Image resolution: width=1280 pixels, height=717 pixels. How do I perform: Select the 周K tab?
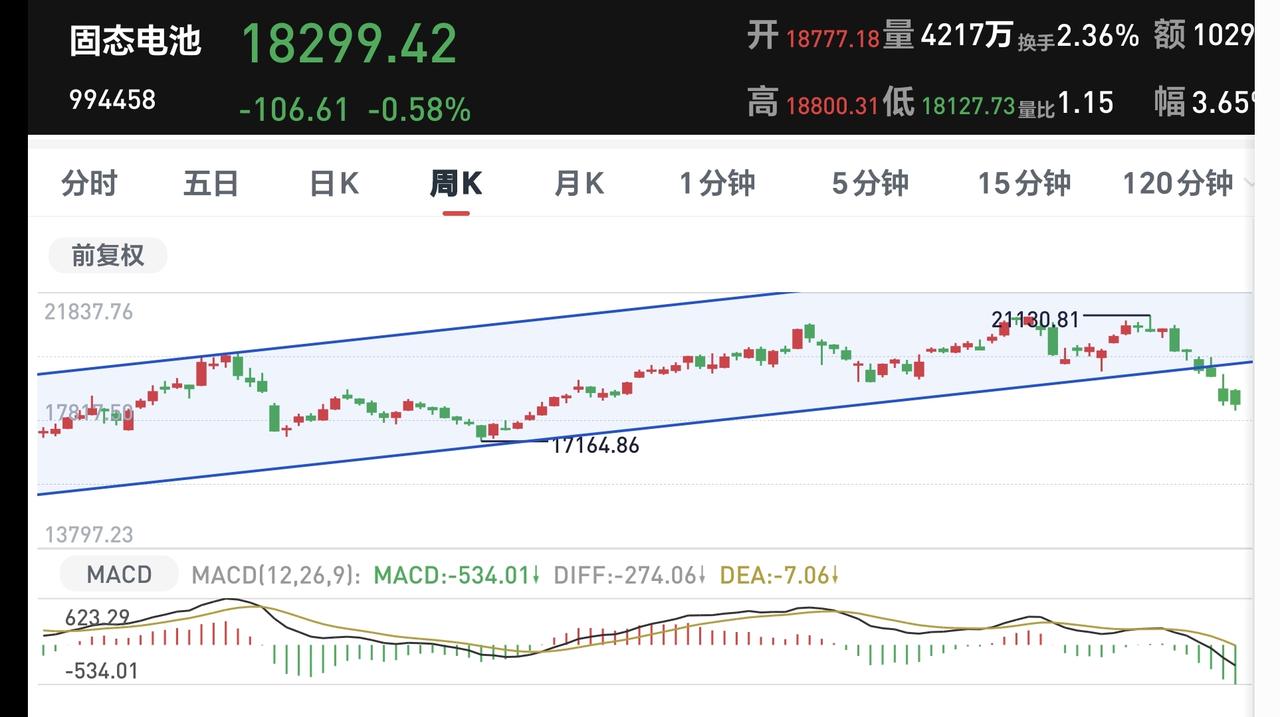(456, 183)
